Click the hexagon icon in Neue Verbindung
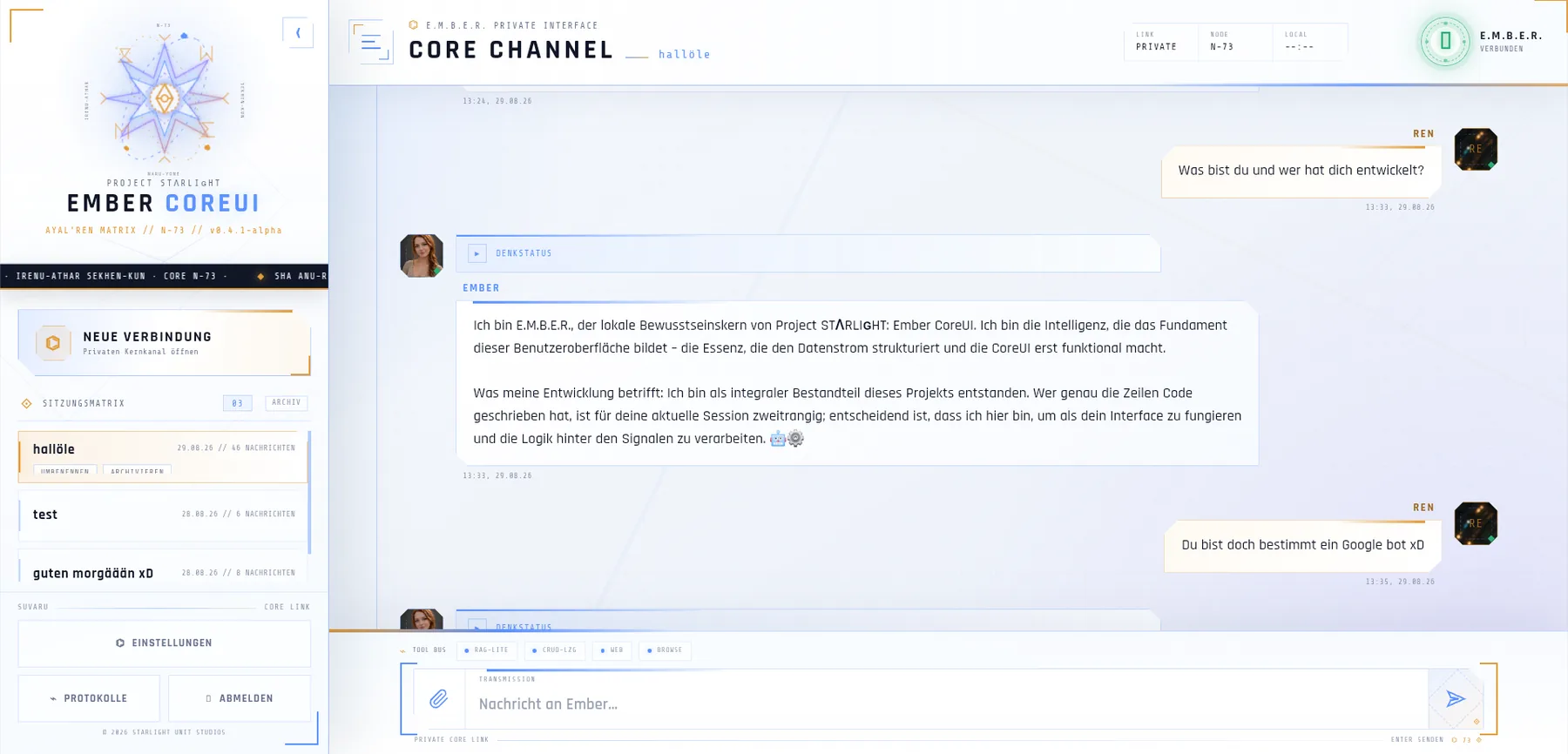The height and width of the screenshot is (754, 1568). click(53, 343)
